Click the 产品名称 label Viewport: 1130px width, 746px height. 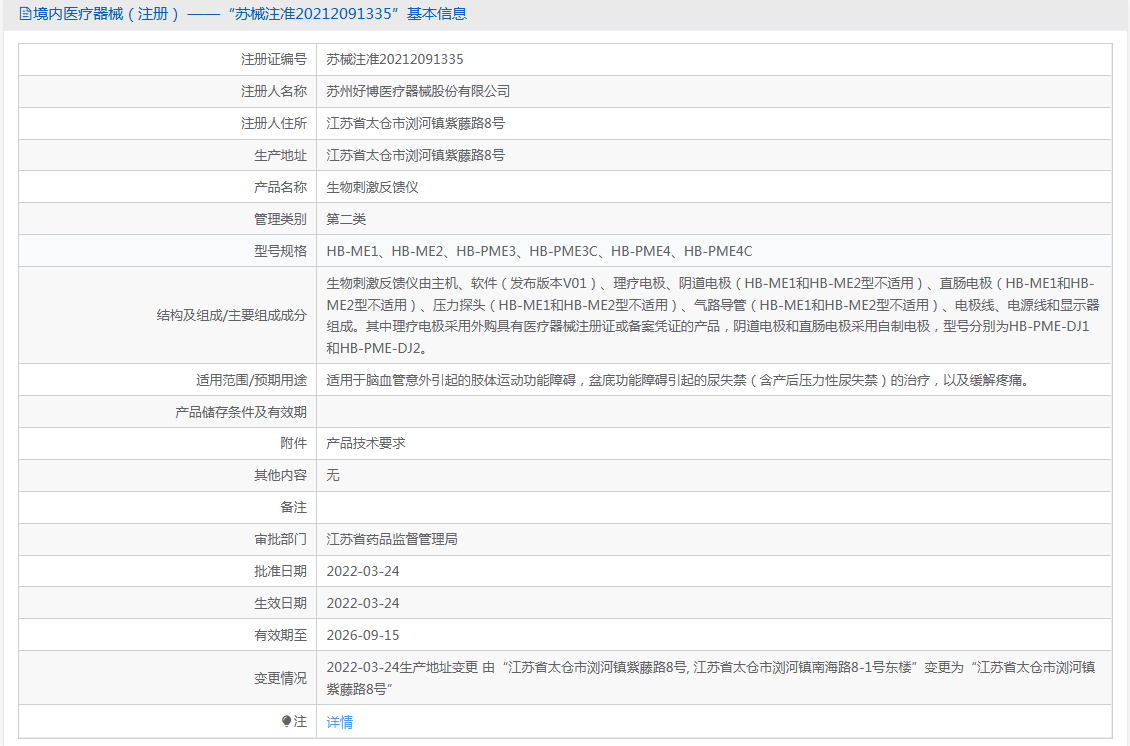coord(280,187)
